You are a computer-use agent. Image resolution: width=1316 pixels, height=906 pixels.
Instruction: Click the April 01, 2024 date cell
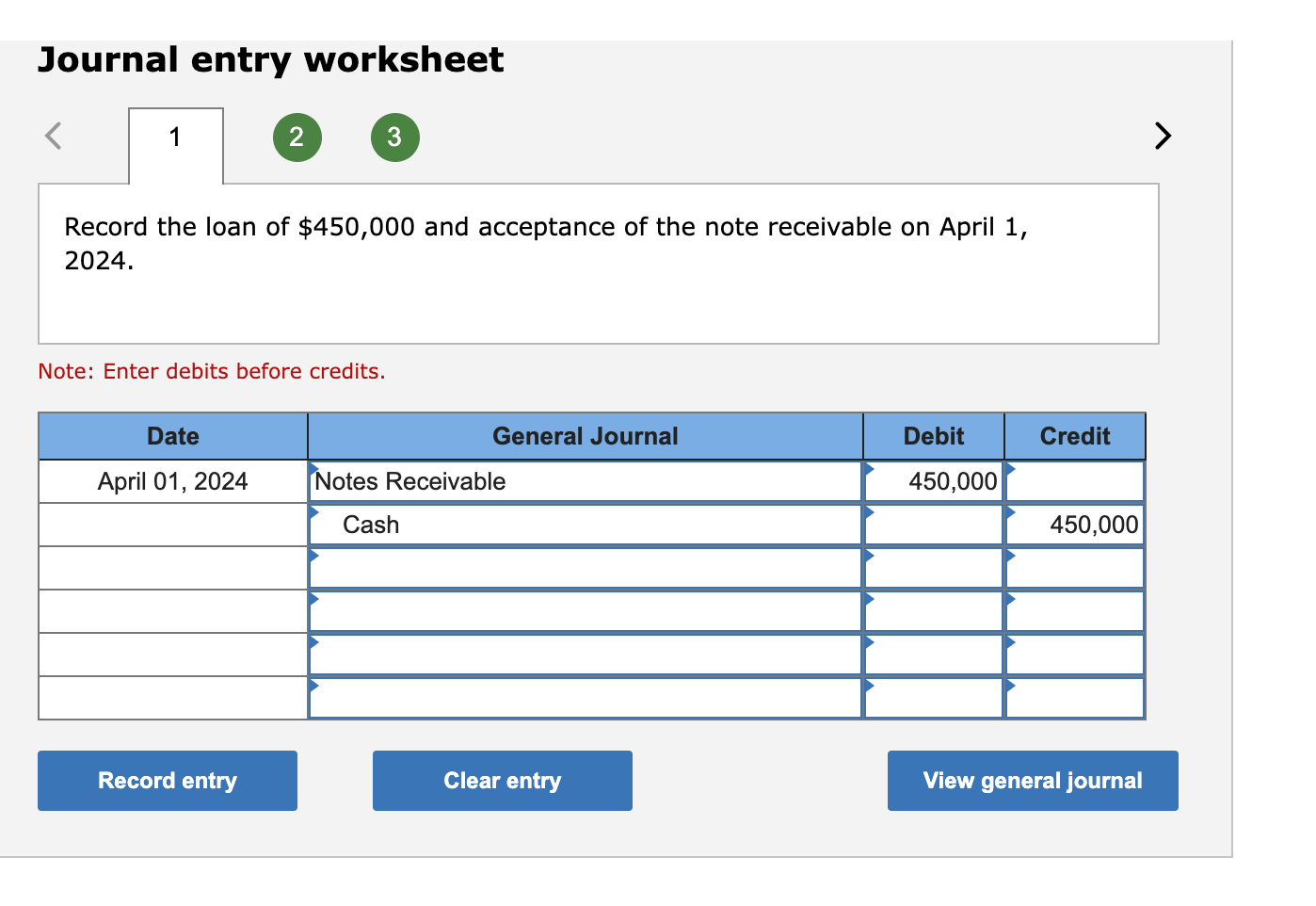[x=172, y=481]
